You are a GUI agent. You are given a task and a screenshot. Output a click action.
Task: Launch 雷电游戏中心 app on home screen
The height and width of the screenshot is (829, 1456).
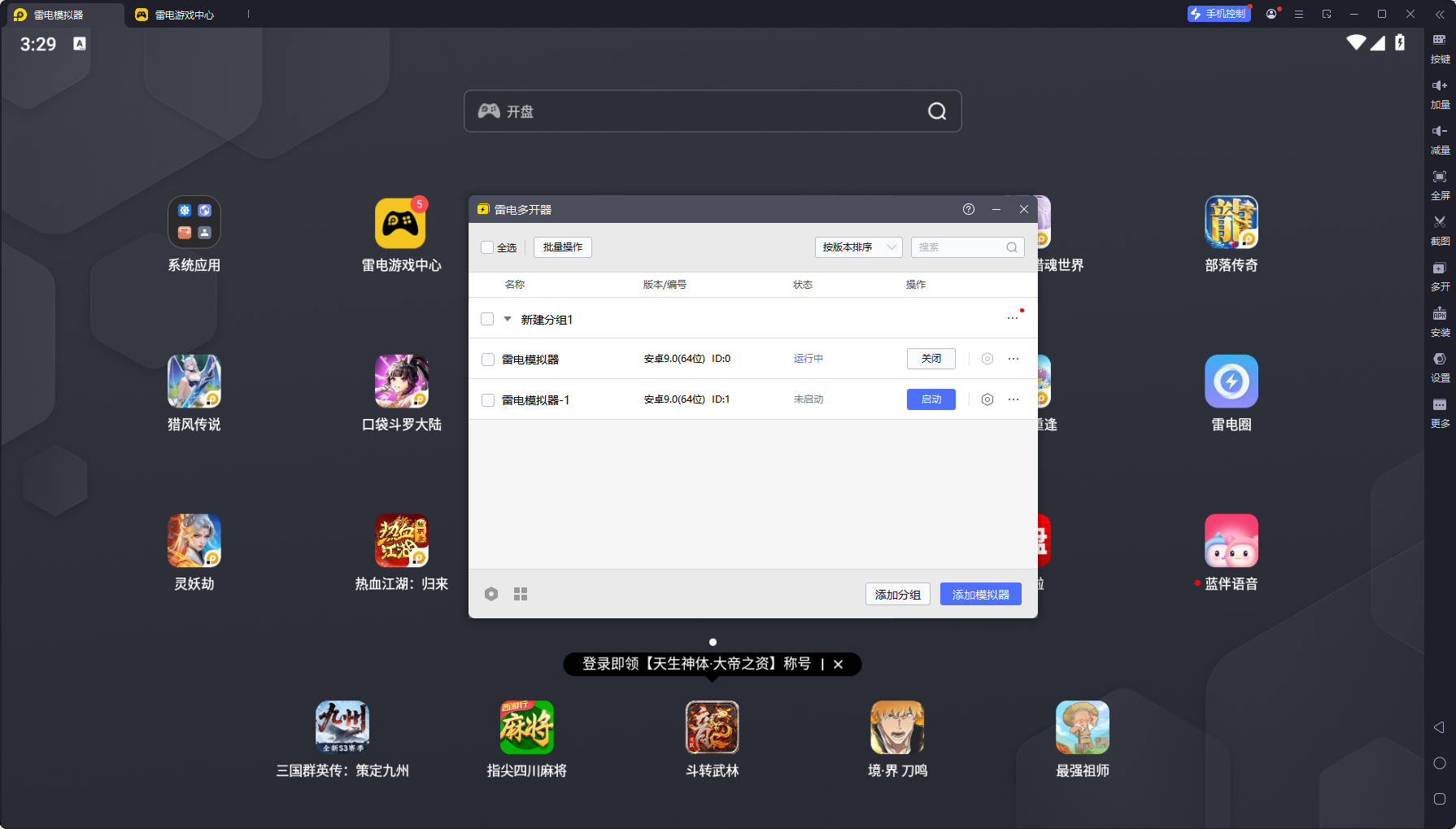point(400,223)
